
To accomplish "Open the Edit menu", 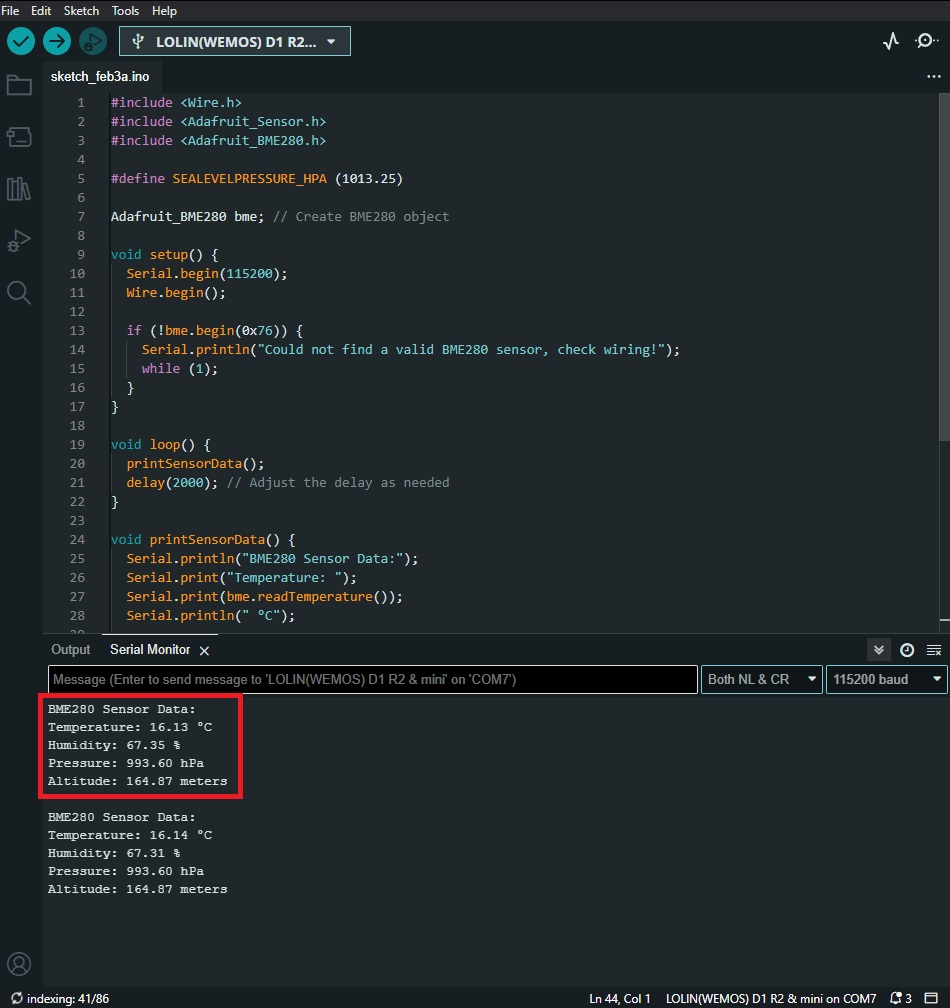I will (x=41, y=10).
